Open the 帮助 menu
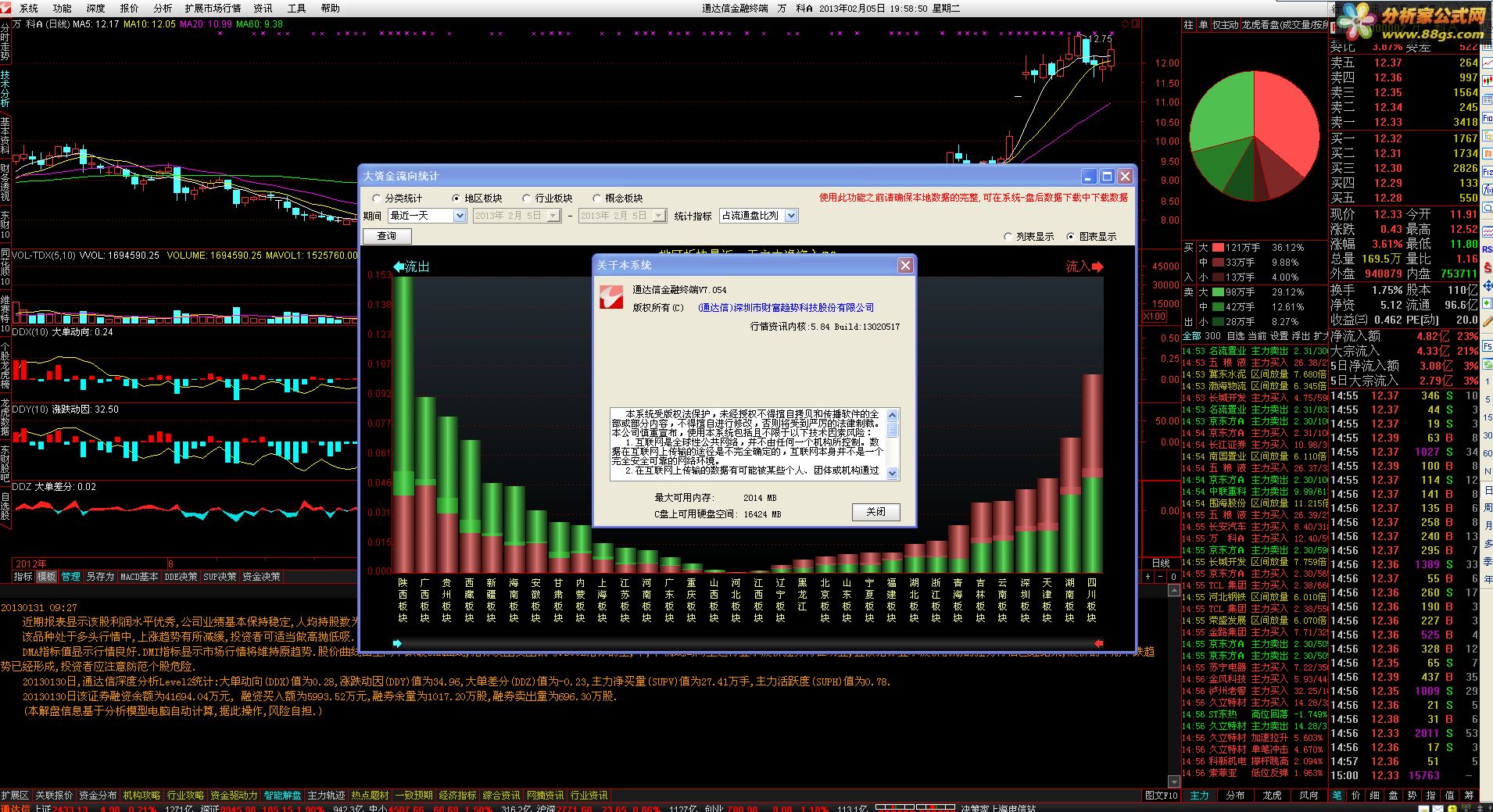 click(x=330, y=8)
